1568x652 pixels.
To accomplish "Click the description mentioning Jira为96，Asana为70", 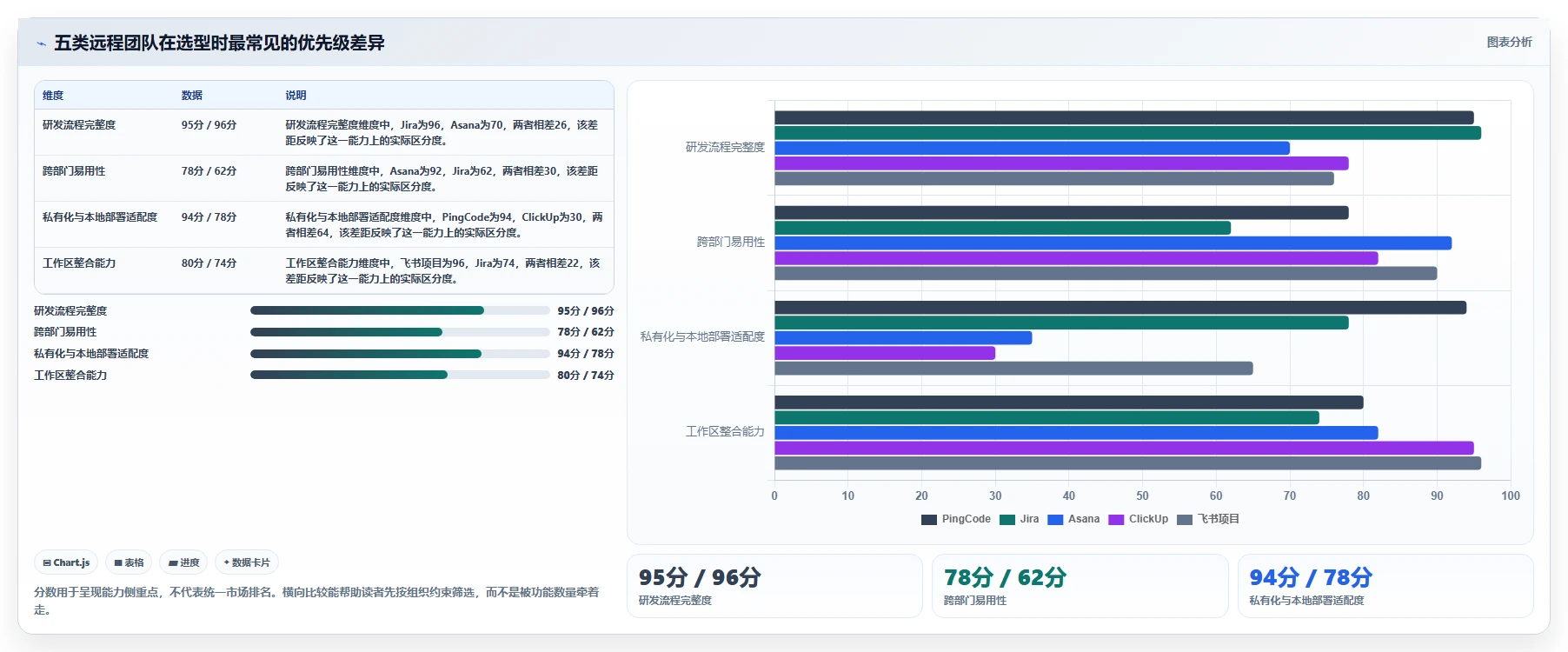I will 442,133.
